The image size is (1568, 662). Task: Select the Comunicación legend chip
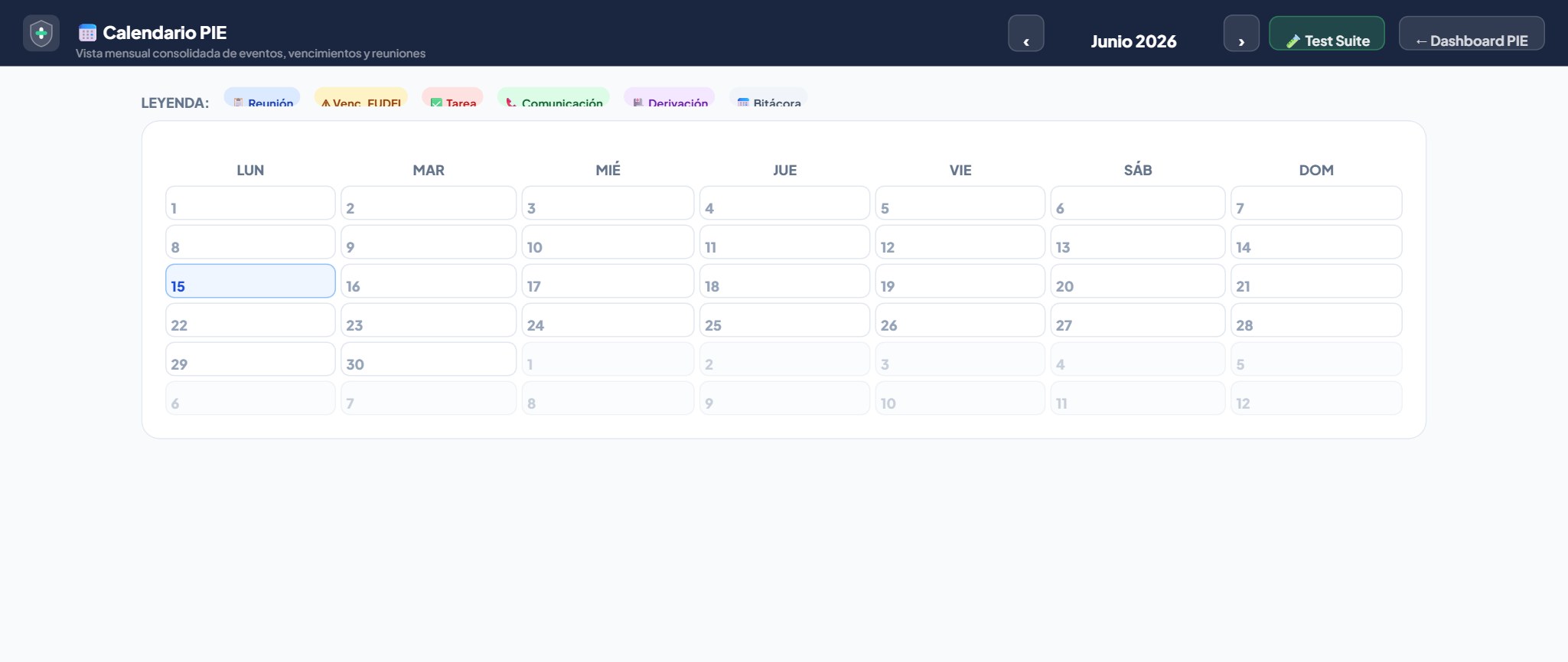point(553,97)
